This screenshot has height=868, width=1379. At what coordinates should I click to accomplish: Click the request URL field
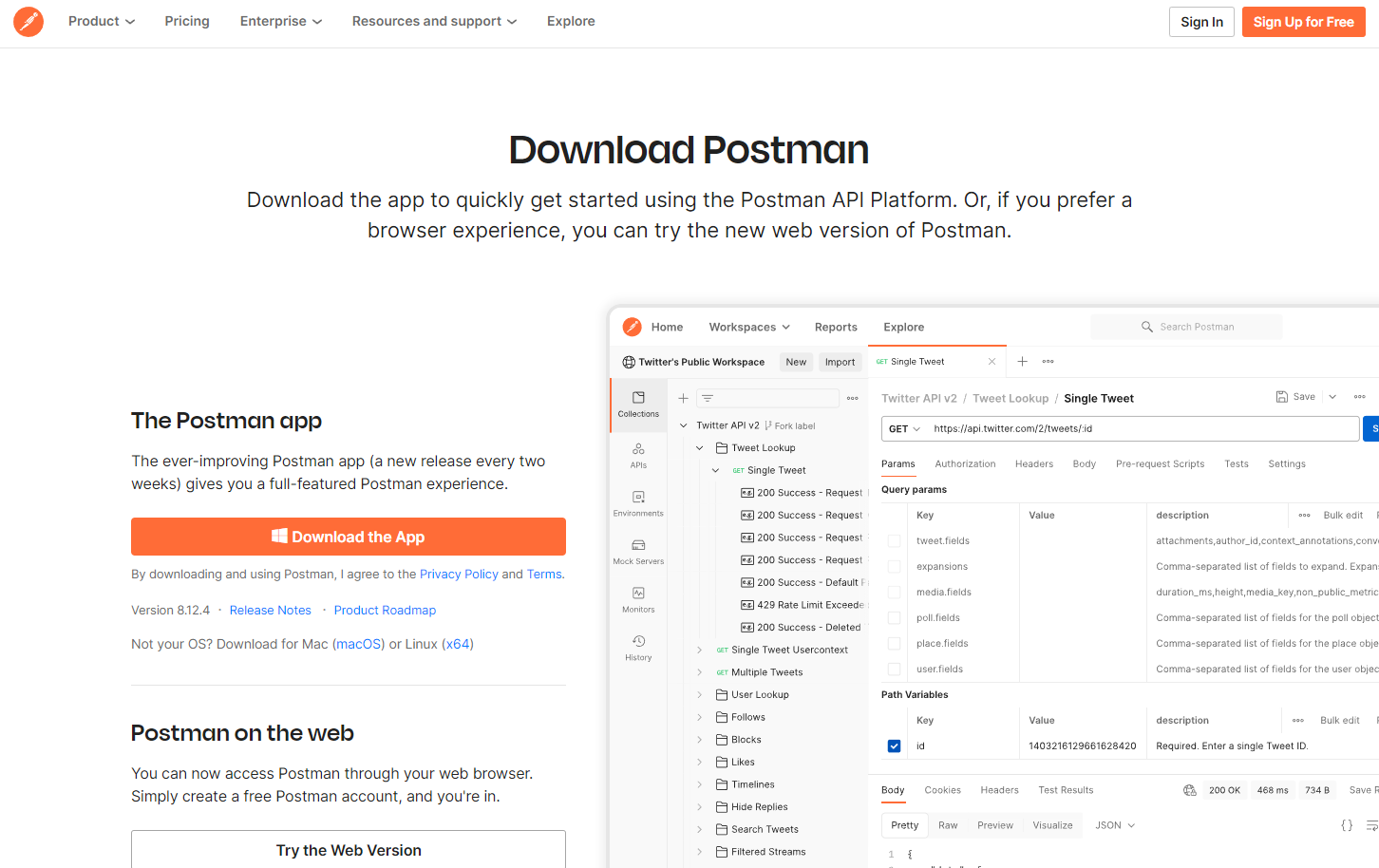tap(1143, 429)
